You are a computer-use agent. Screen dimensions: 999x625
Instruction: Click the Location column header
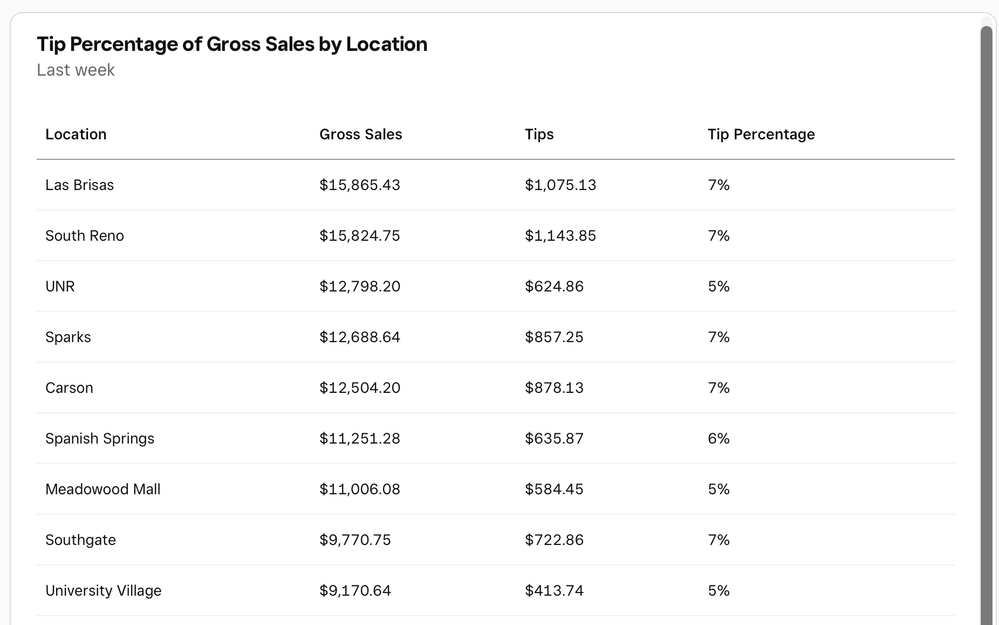(x=76, y=134)
